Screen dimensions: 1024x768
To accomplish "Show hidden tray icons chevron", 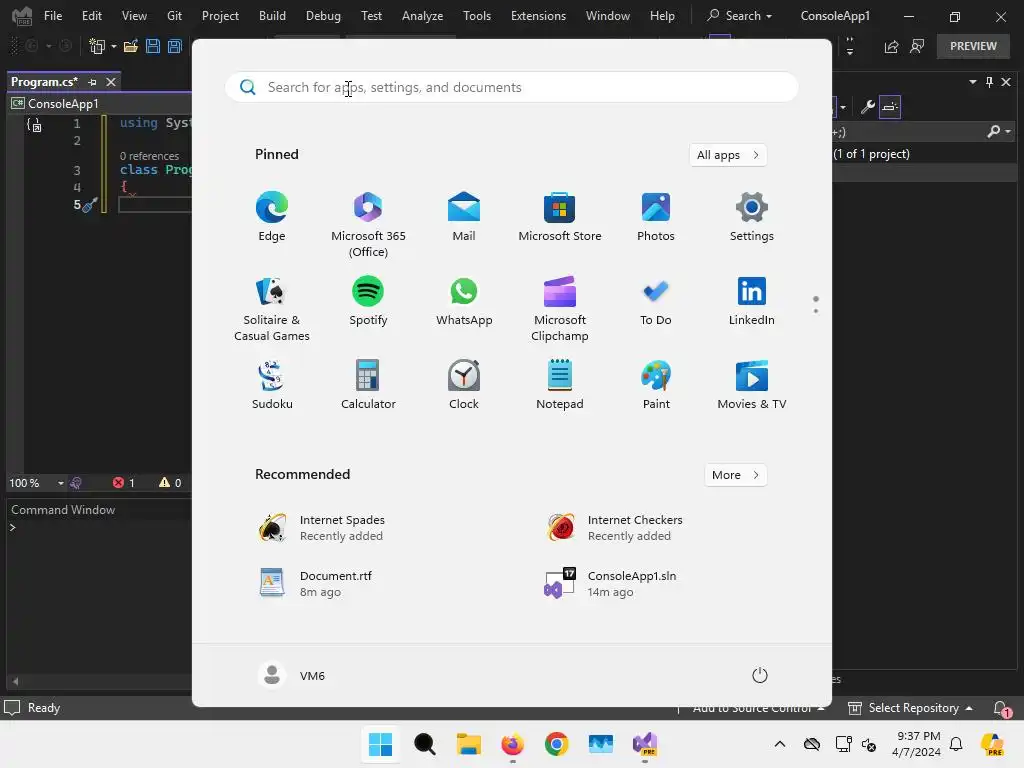I will (x=780, y=744).
